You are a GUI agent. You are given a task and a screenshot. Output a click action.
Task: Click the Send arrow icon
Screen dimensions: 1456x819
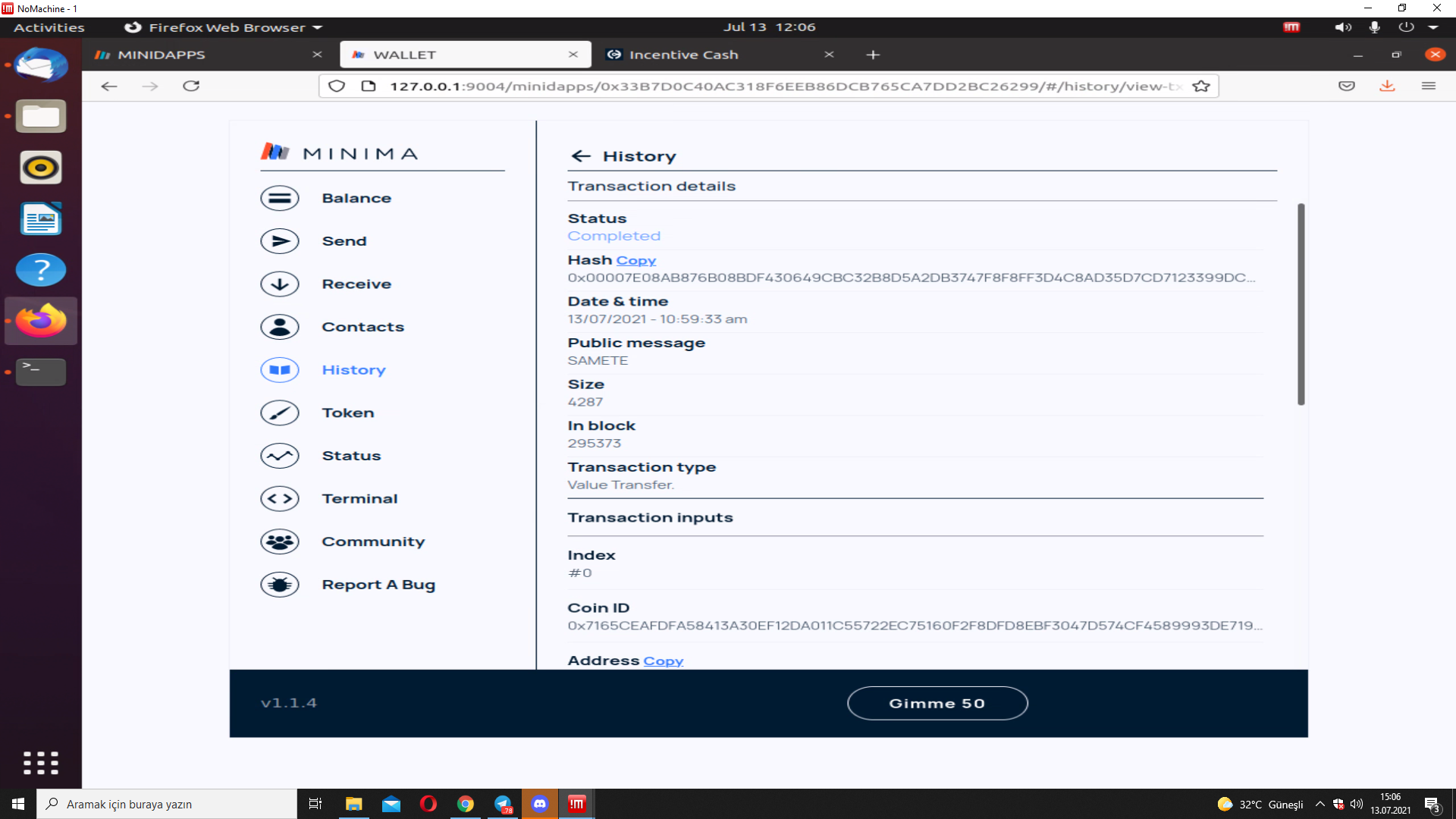pyautogui.click(x=280, y=241)
